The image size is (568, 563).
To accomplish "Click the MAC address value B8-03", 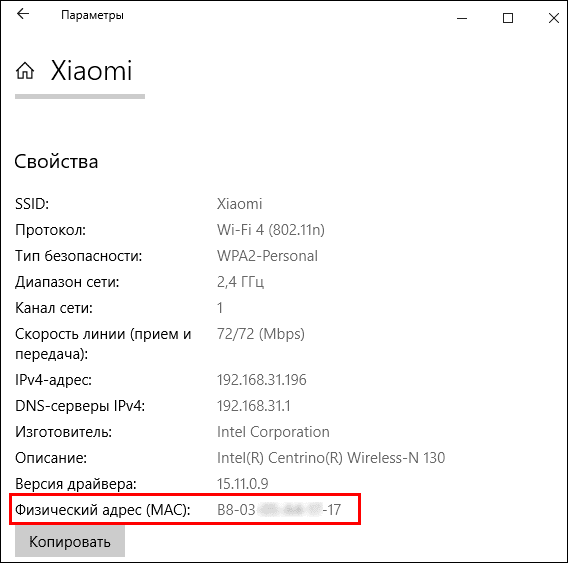I will (279, 510).
